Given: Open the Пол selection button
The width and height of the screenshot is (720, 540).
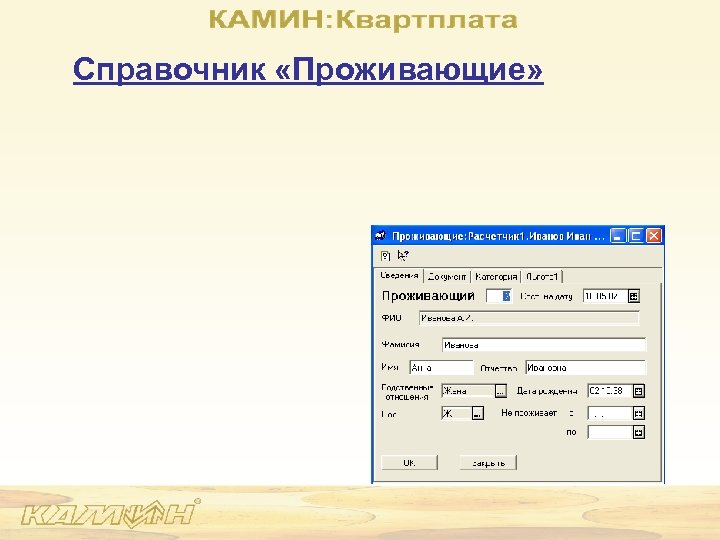Looking at the screenshot, I should click(x=478, y=413).
